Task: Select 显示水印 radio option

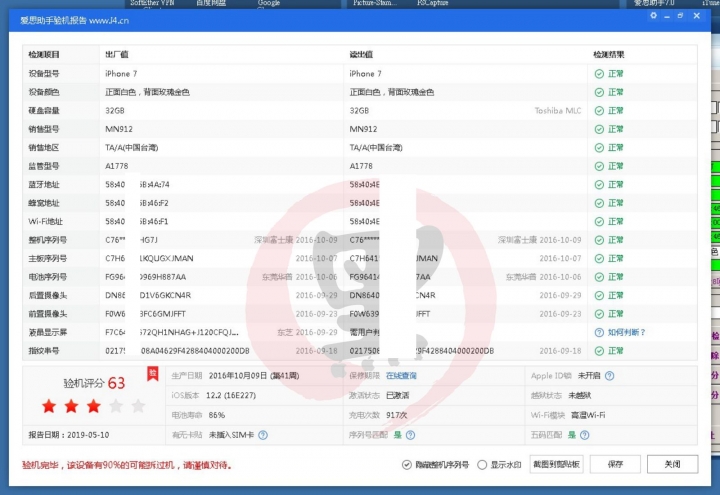Action: pyautogui.click(x=482, y=465)
